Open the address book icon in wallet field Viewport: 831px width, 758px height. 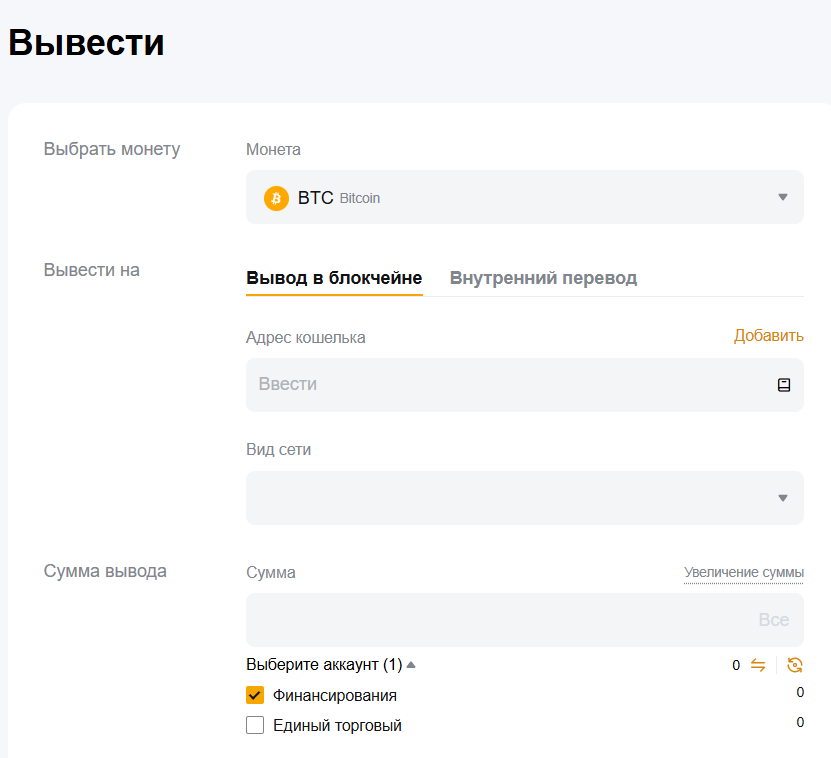coord(784,385)
